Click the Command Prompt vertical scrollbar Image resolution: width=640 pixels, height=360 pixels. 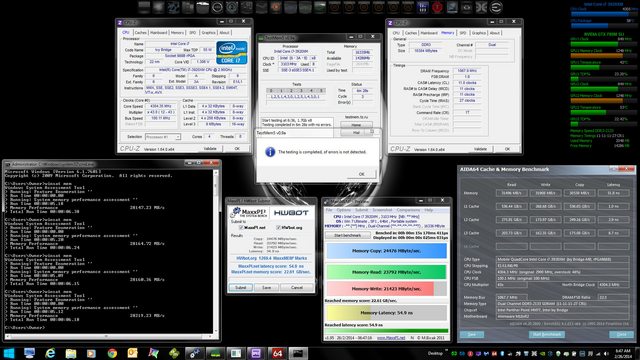216,253
